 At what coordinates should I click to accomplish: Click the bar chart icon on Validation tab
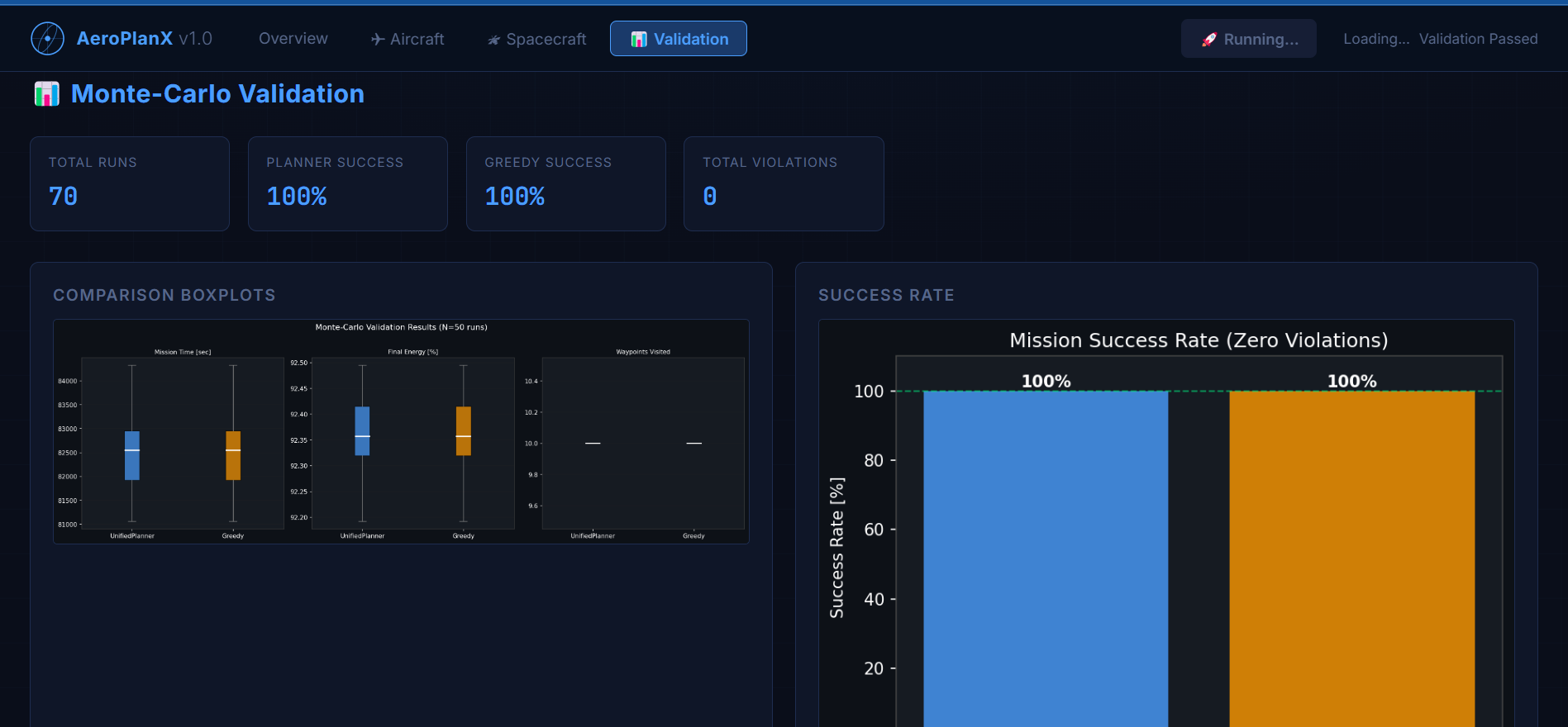click(x=639, y=39)
